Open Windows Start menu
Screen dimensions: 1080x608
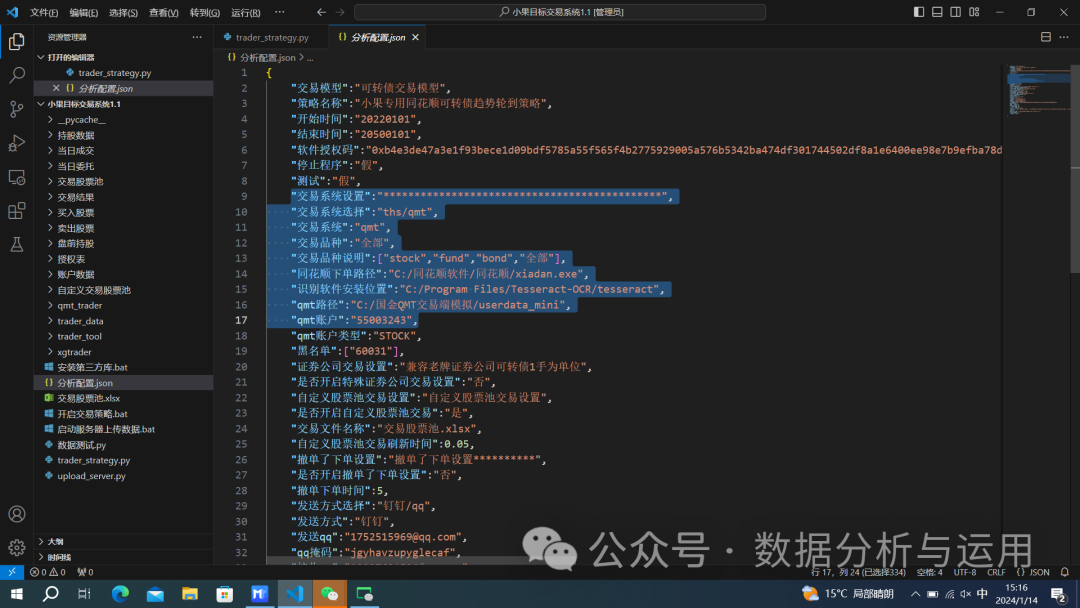(x=17, y=594)
